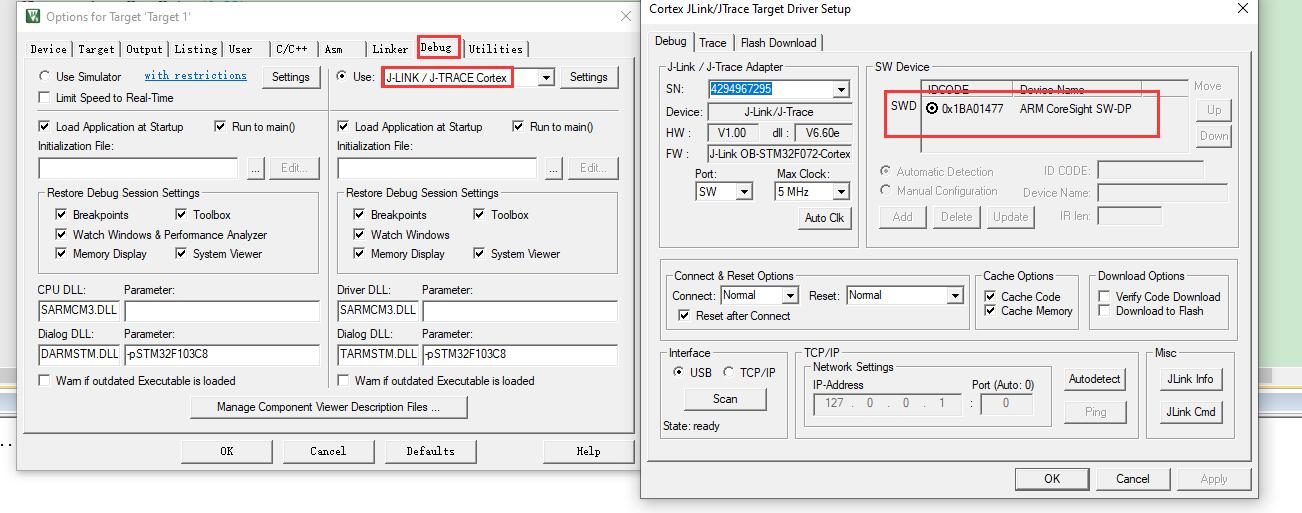This screenshot has width=1302, height=513.
Task: Expand the SN serial number dropdown
Action: 841,89
